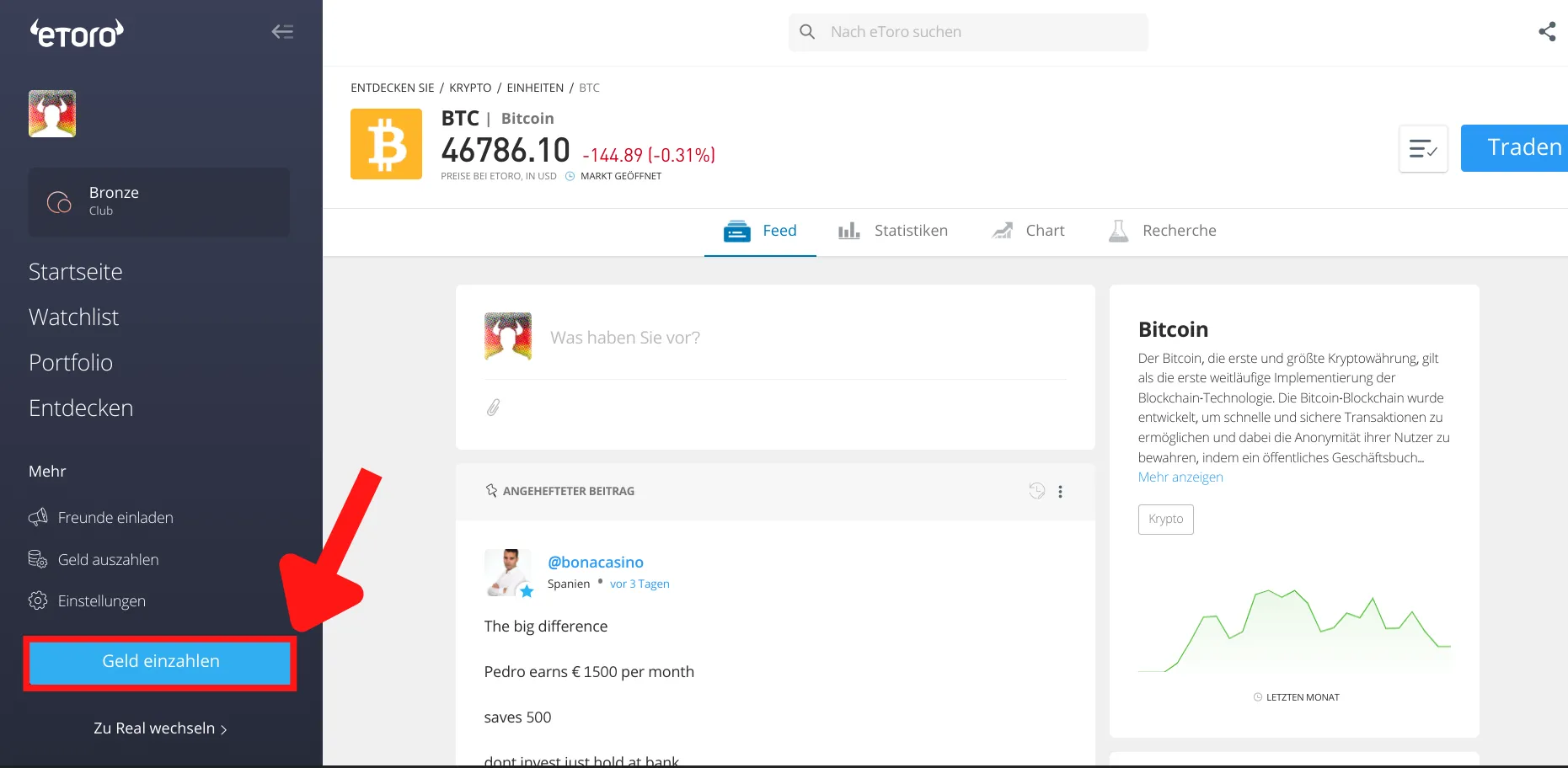This screenshot has height=768, width=1568.
Task: Click the LETZTEN MONAT clock icon
Action: coord(1258,697)
